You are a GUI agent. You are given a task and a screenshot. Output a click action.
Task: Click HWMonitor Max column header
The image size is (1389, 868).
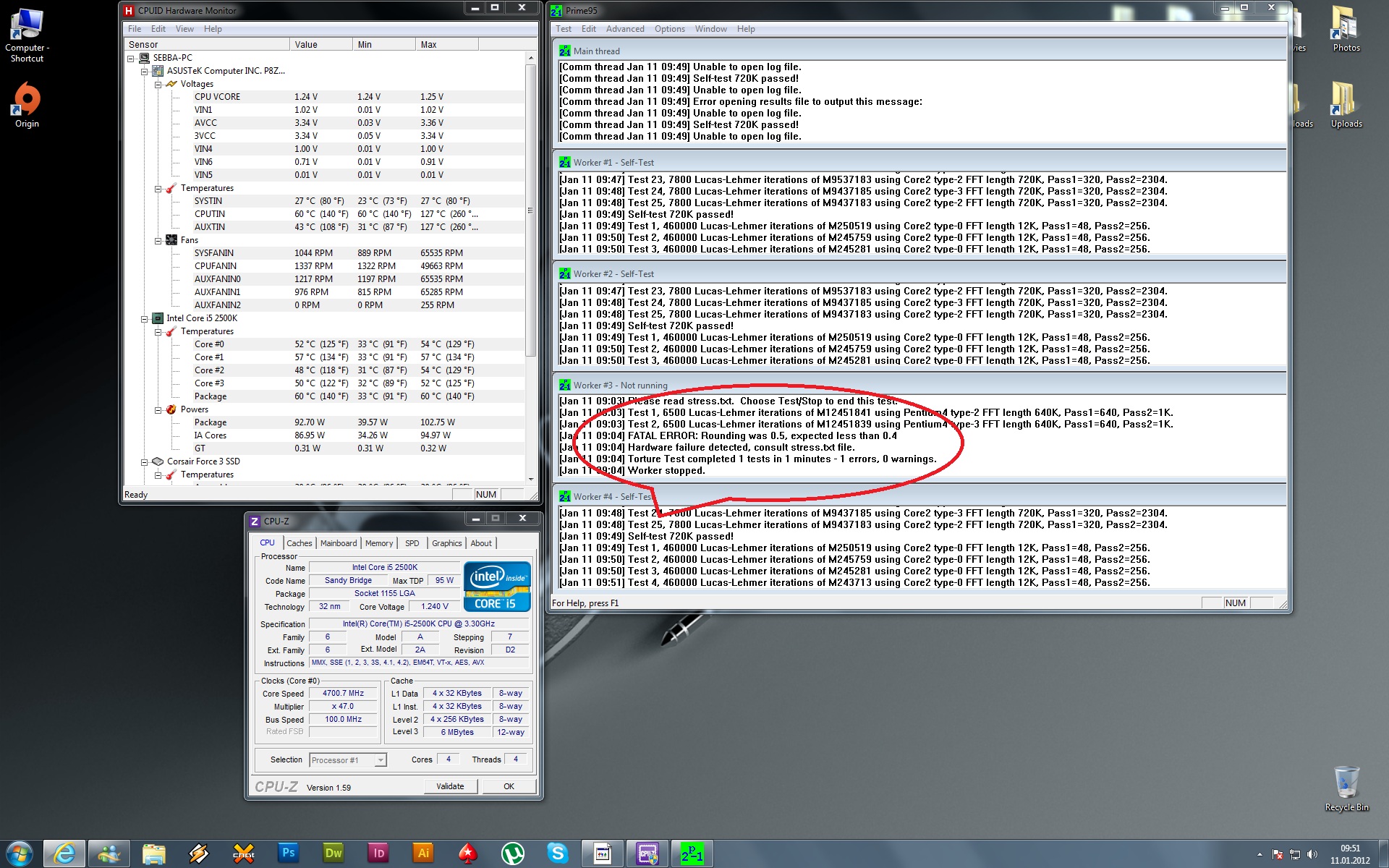click(x=447, y=44)
